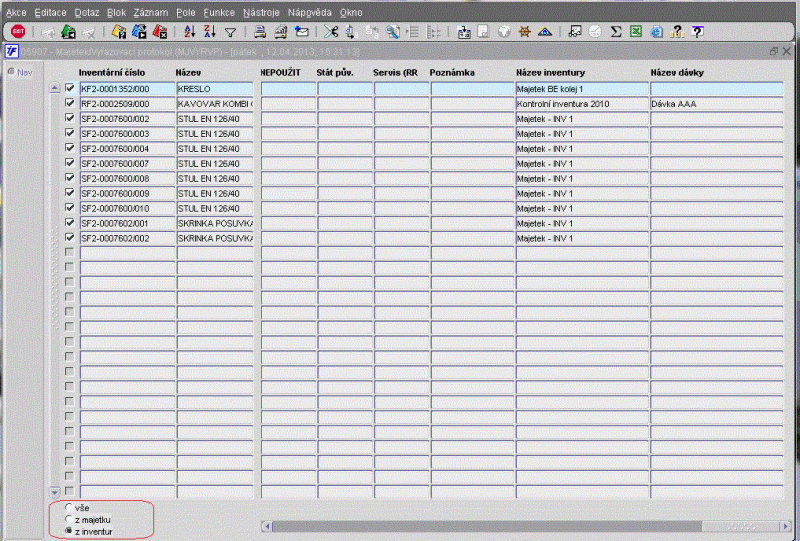Click the second printer preview icon

tap(281, 32)
